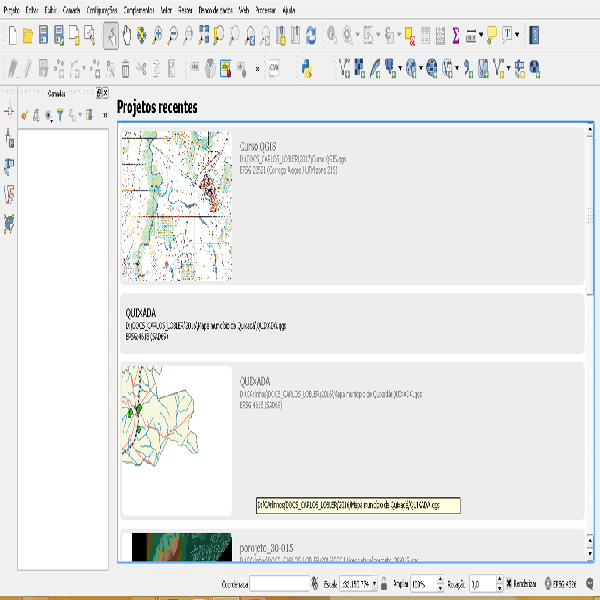Viewport: 600px width, 600px height.
Task: Increase the Ampliar magnifier value
Action: 440,579
